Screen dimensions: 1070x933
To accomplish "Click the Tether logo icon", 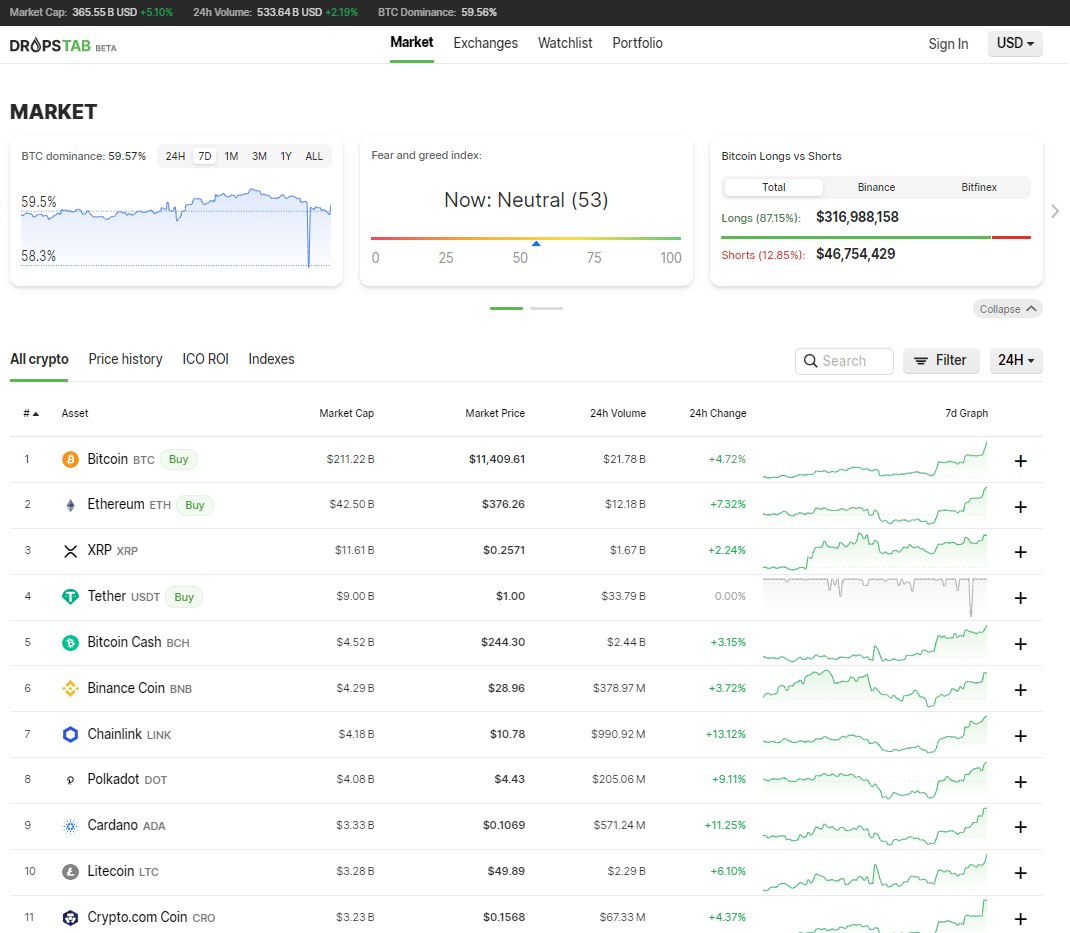I will (70, 597).
